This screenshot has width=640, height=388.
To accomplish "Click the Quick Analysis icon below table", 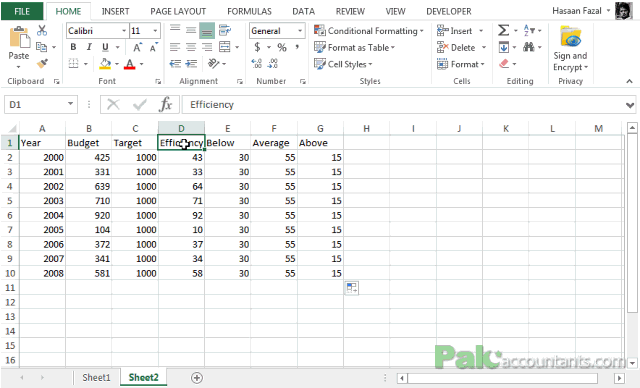I will pos(351,288).
